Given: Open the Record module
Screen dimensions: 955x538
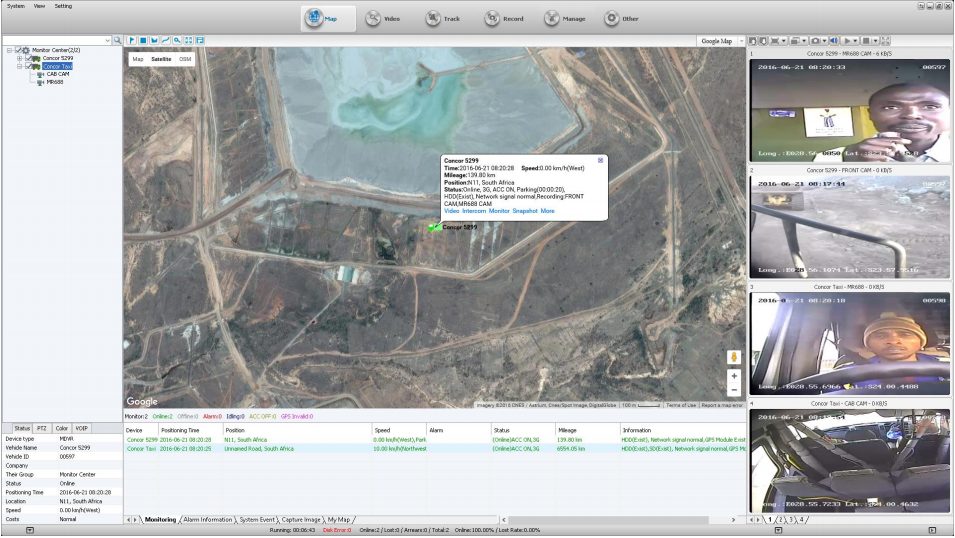Looking at the screenshot, I should (504, 19).
